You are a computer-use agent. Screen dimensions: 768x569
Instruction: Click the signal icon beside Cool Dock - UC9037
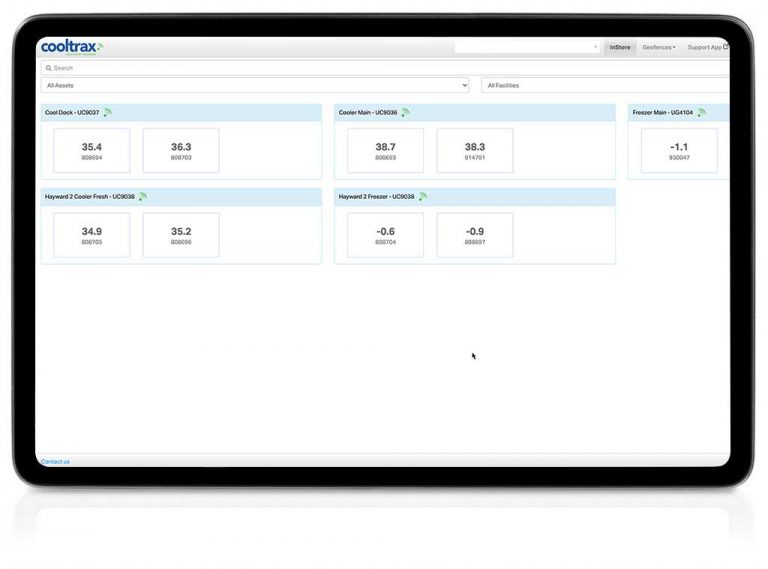pyautogui.click(x=108, y=113)
